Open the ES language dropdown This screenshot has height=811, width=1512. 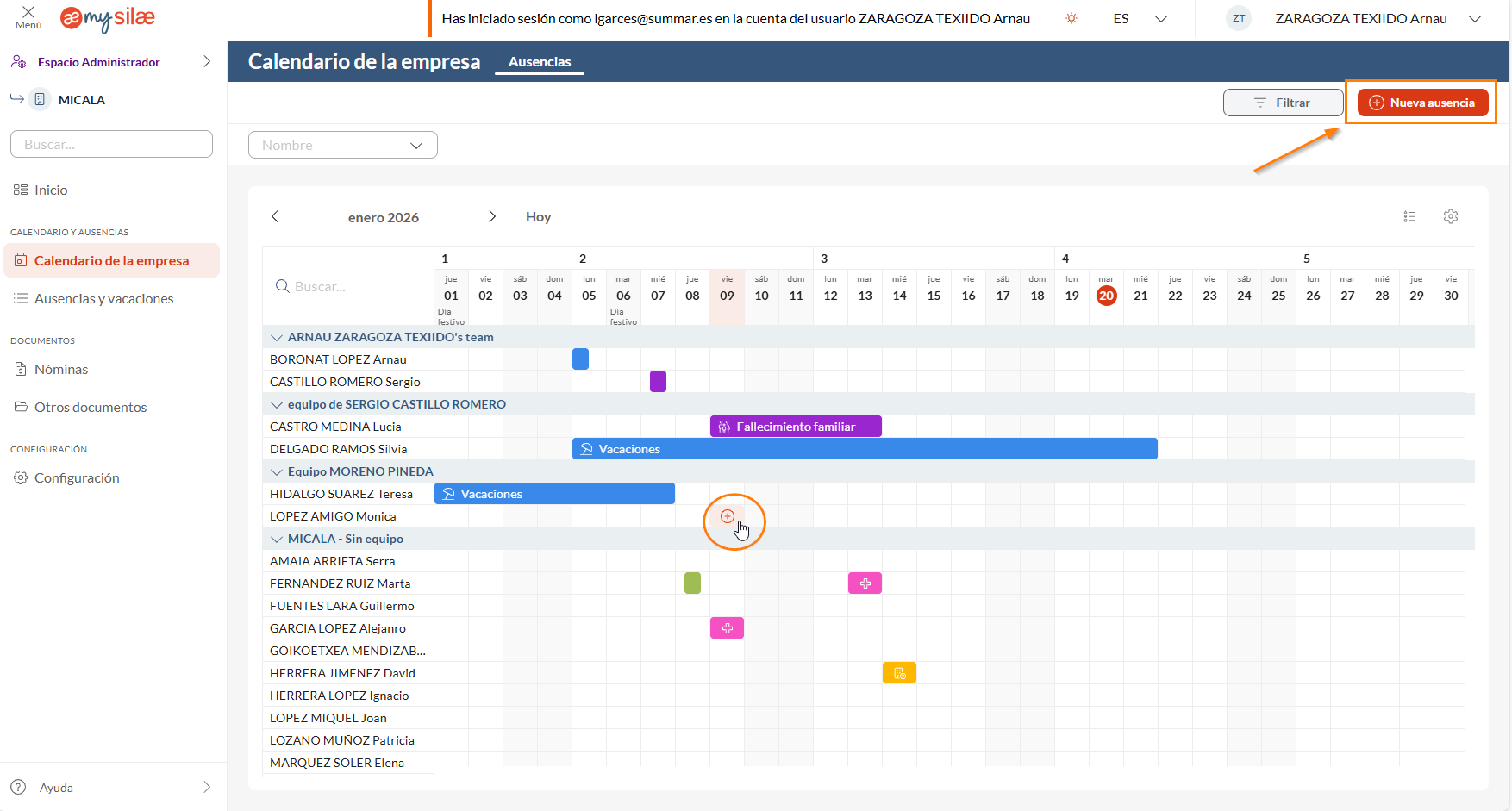pos(1140,18)
